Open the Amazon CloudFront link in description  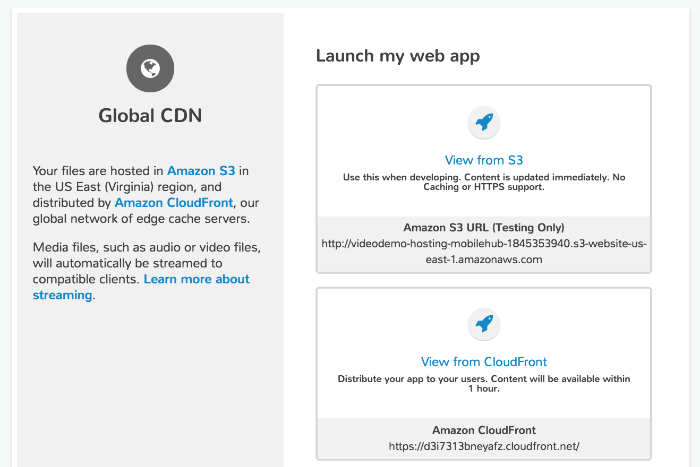click(174, 203)
